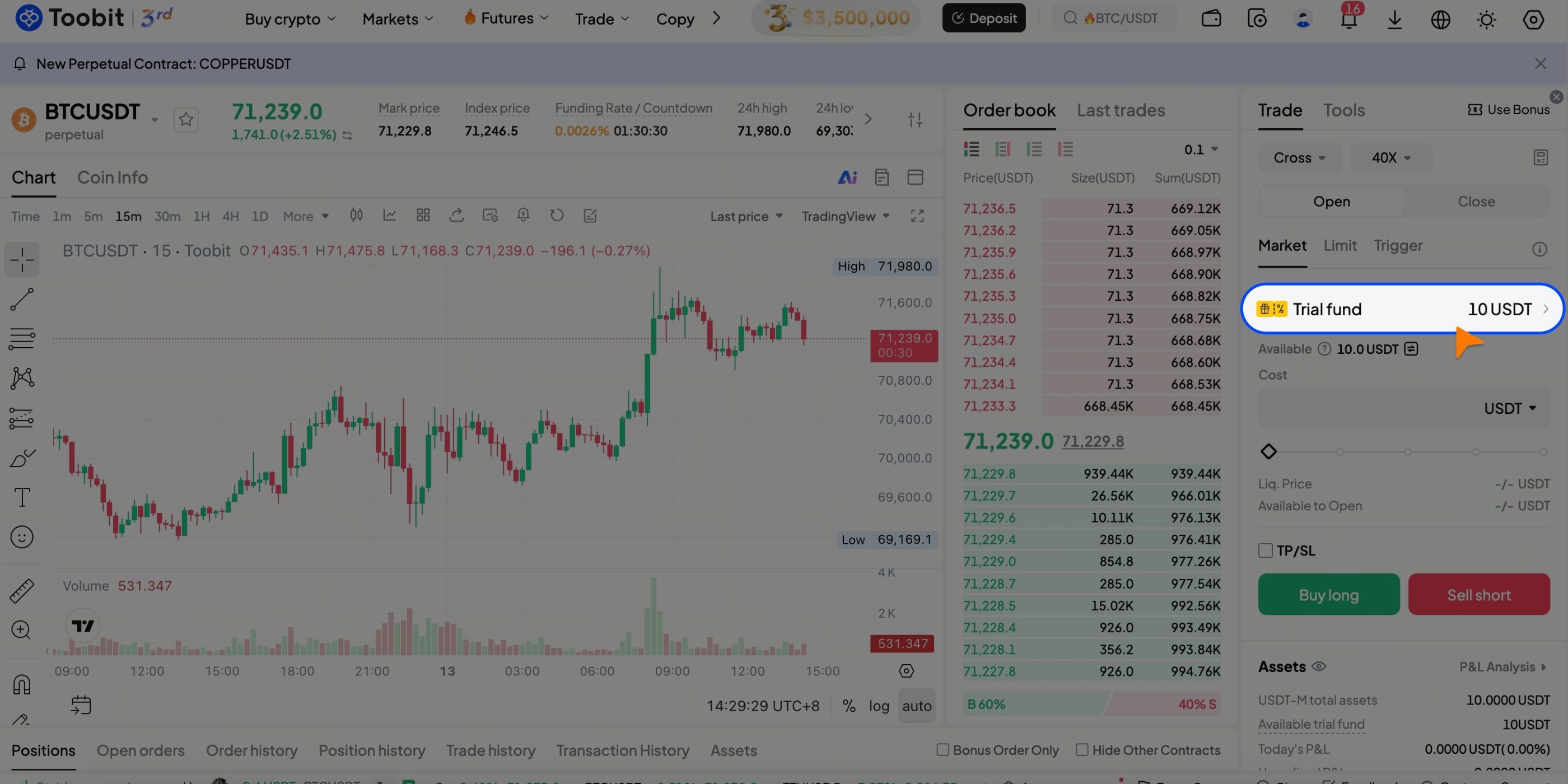Click the cost percentage slider handle
This screenshot has width=1568, height=784.
tap(1268, 452)
